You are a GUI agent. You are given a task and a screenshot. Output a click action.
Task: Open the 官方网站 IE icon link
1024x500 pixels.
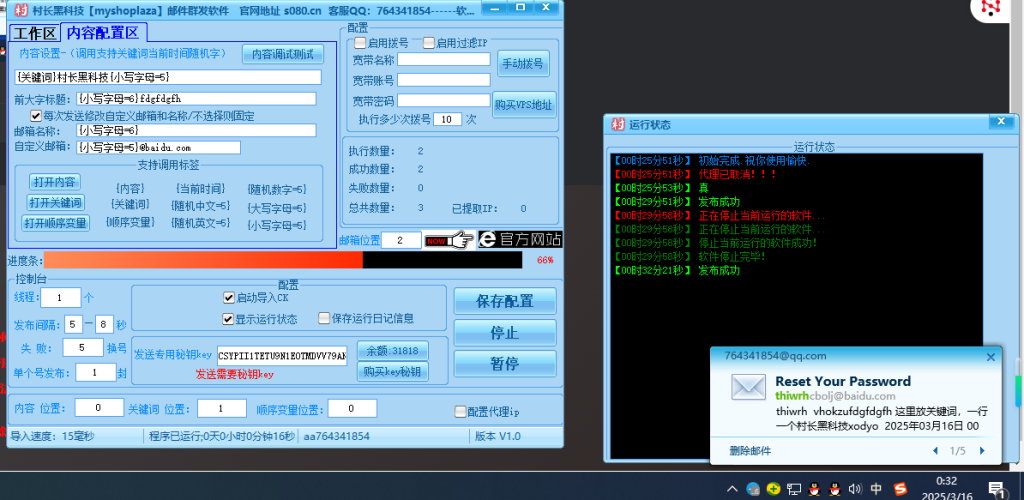(x=519, y=240)
